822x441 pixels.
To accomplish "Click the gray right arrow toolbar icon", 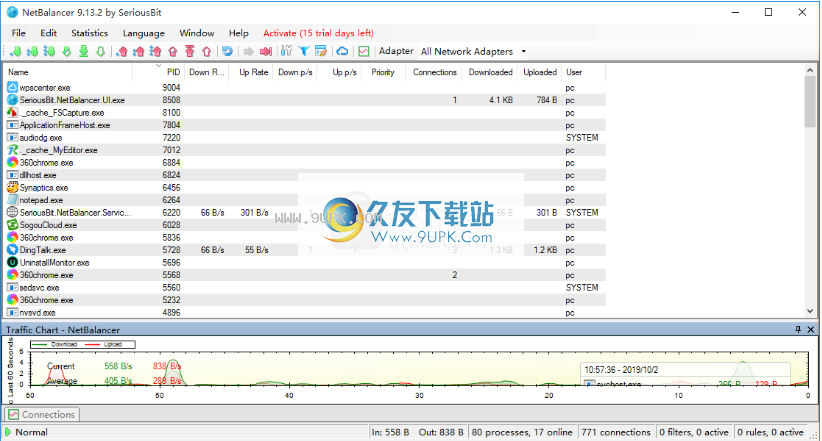I will [x=248, y=51].
